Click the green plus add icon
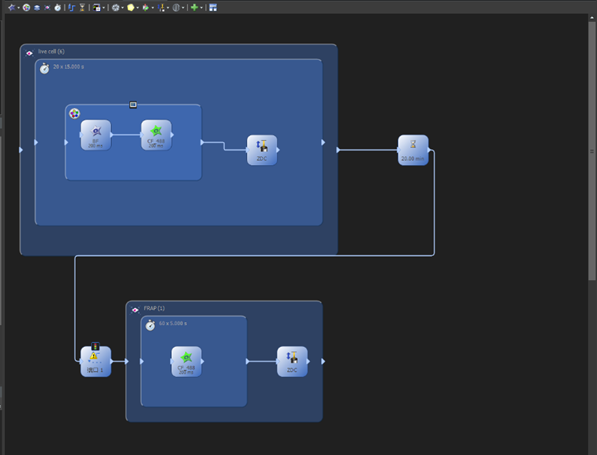The height and width of the screenshot is (455, 597). point(194,7)
